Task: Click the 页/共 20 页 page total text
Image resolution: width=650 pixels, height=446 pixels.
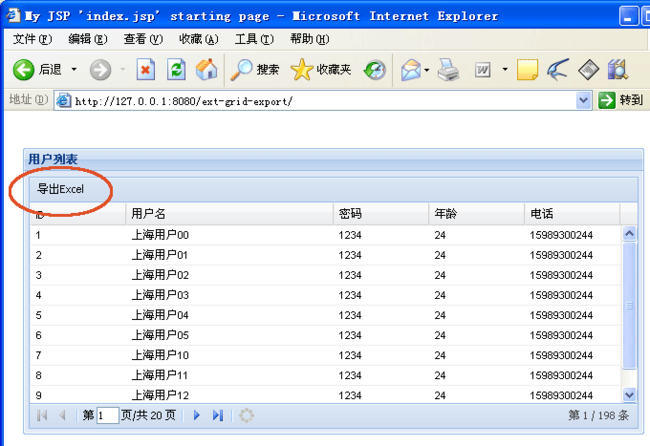Action: [x=148, y=415]
